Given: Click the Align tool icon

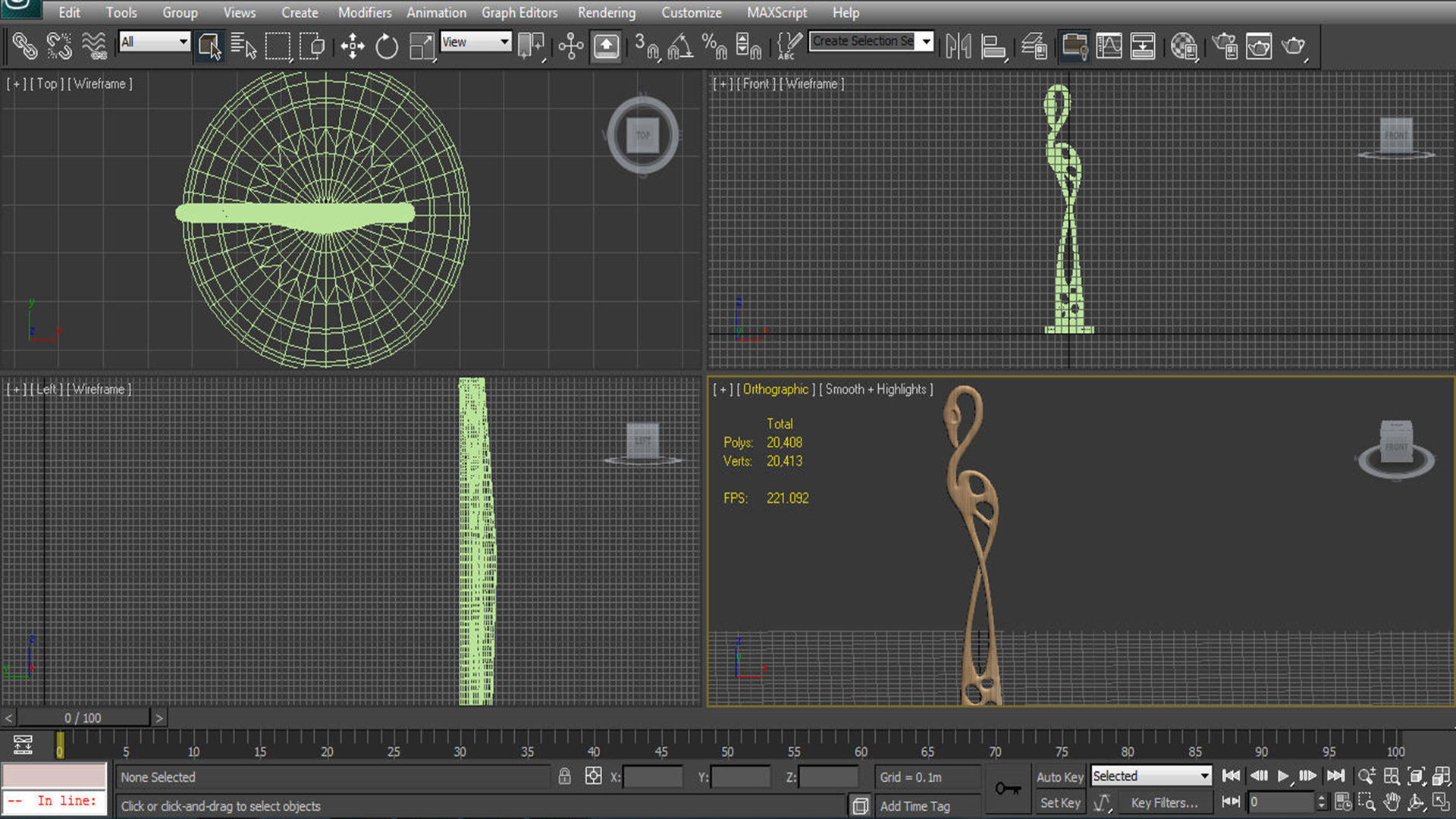Looking at the screenshot, I should 993,45.
